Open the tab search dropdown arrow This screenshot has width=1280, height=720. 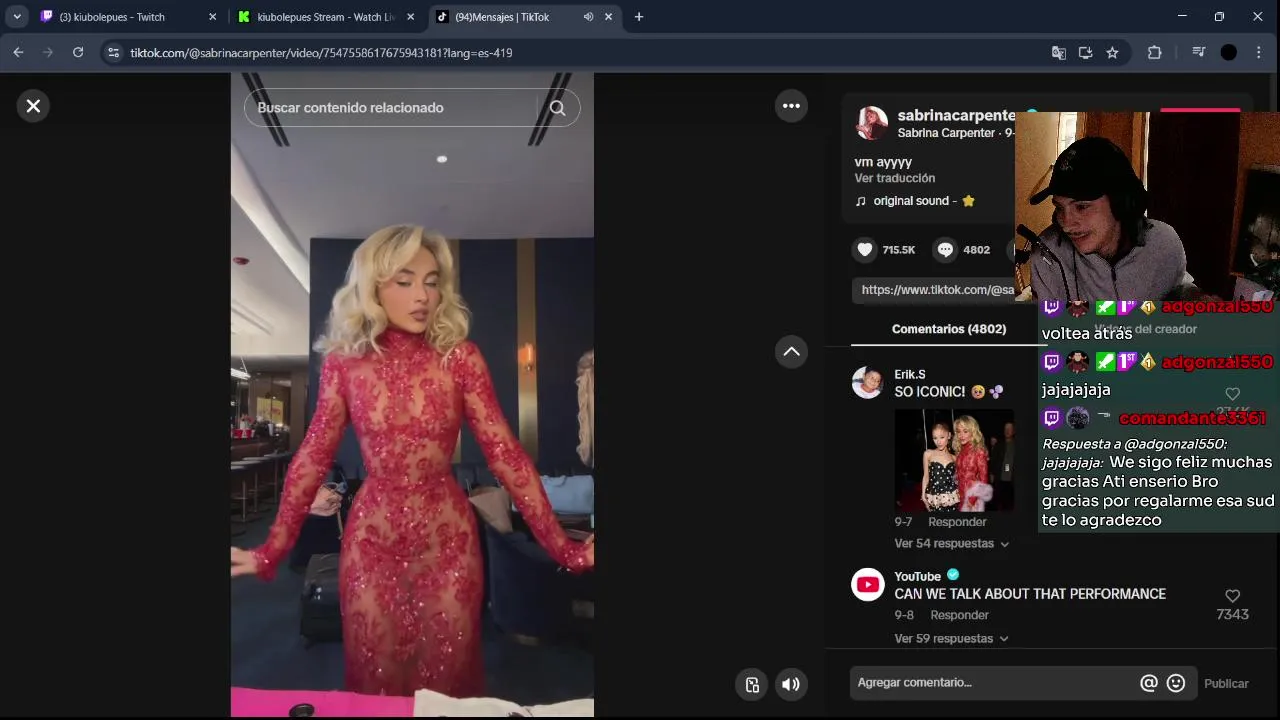pos(16,17)
